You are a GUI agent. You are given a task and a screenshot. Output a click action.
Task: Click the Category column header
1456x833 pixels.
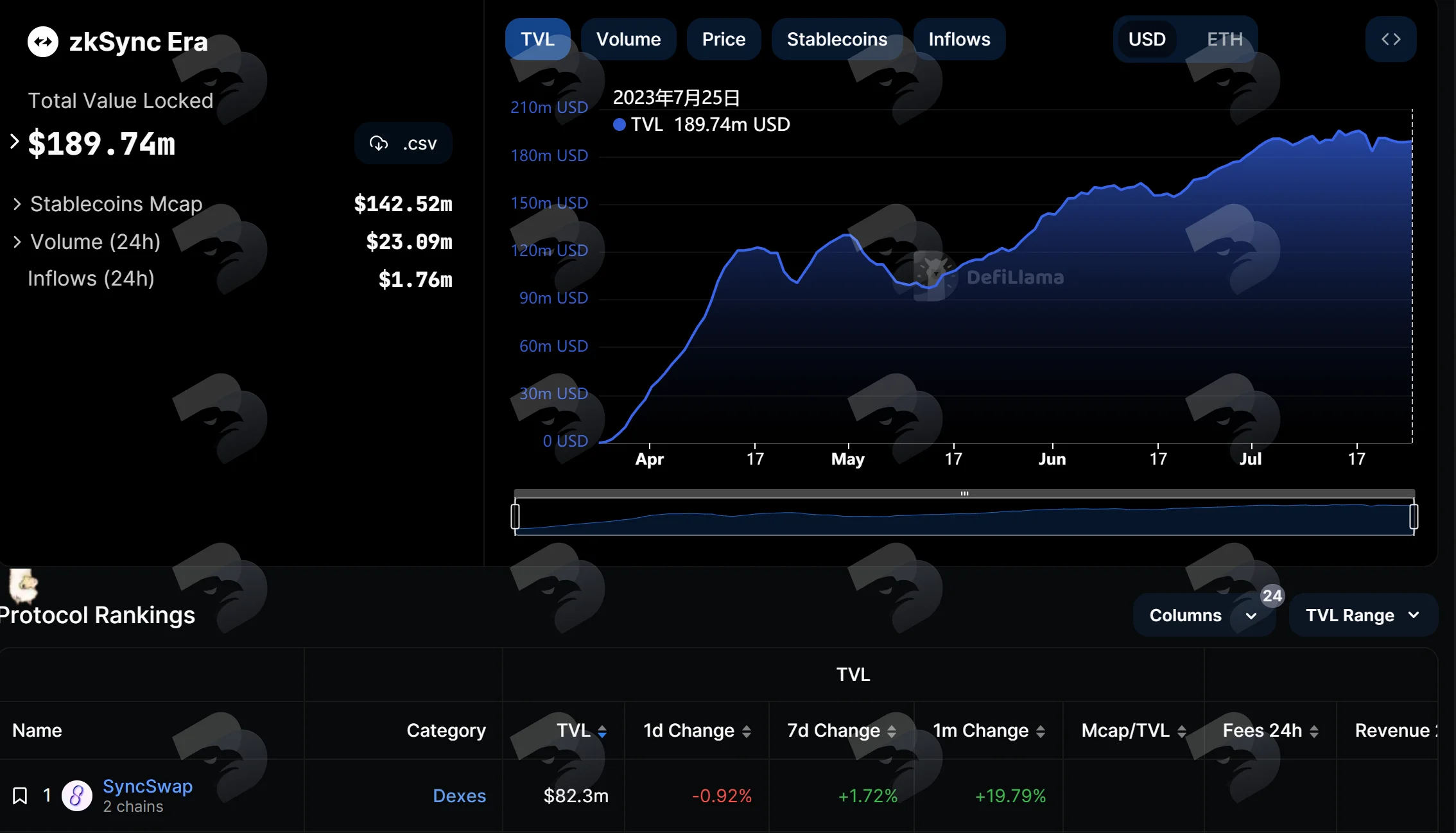tap(446, 730)
